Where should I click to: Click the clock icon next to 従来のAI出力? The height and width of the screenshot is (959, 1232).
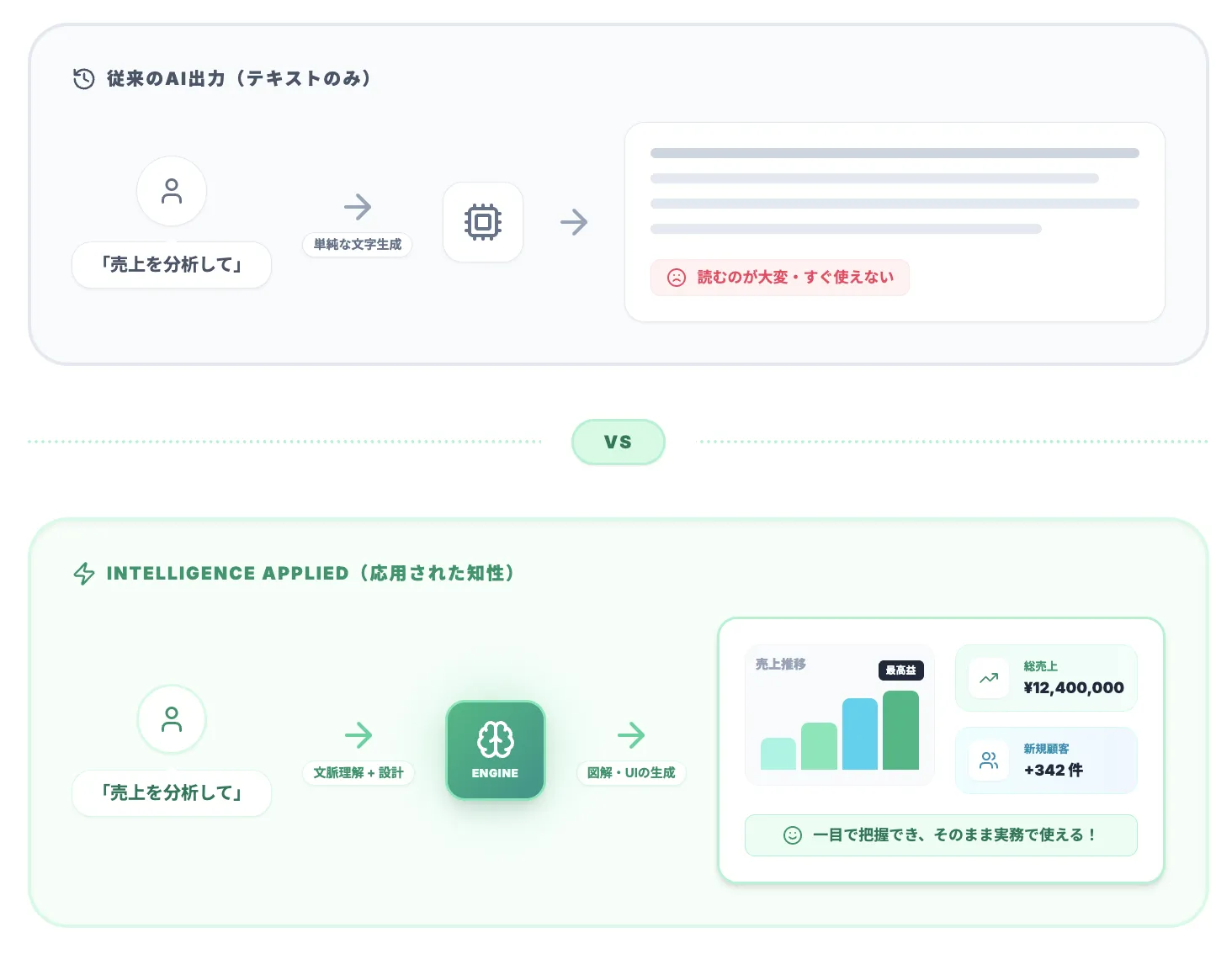[x=82, y=77]
